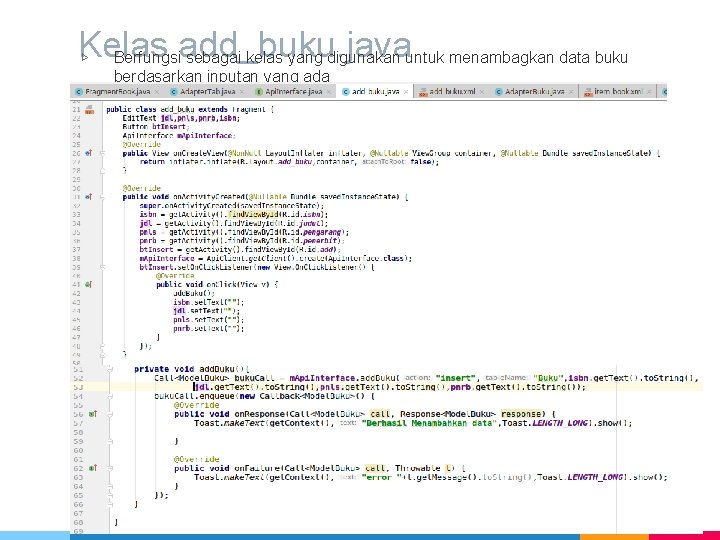Click the class name 'add_buku' in line 21
720x540 pixels.
177,109
